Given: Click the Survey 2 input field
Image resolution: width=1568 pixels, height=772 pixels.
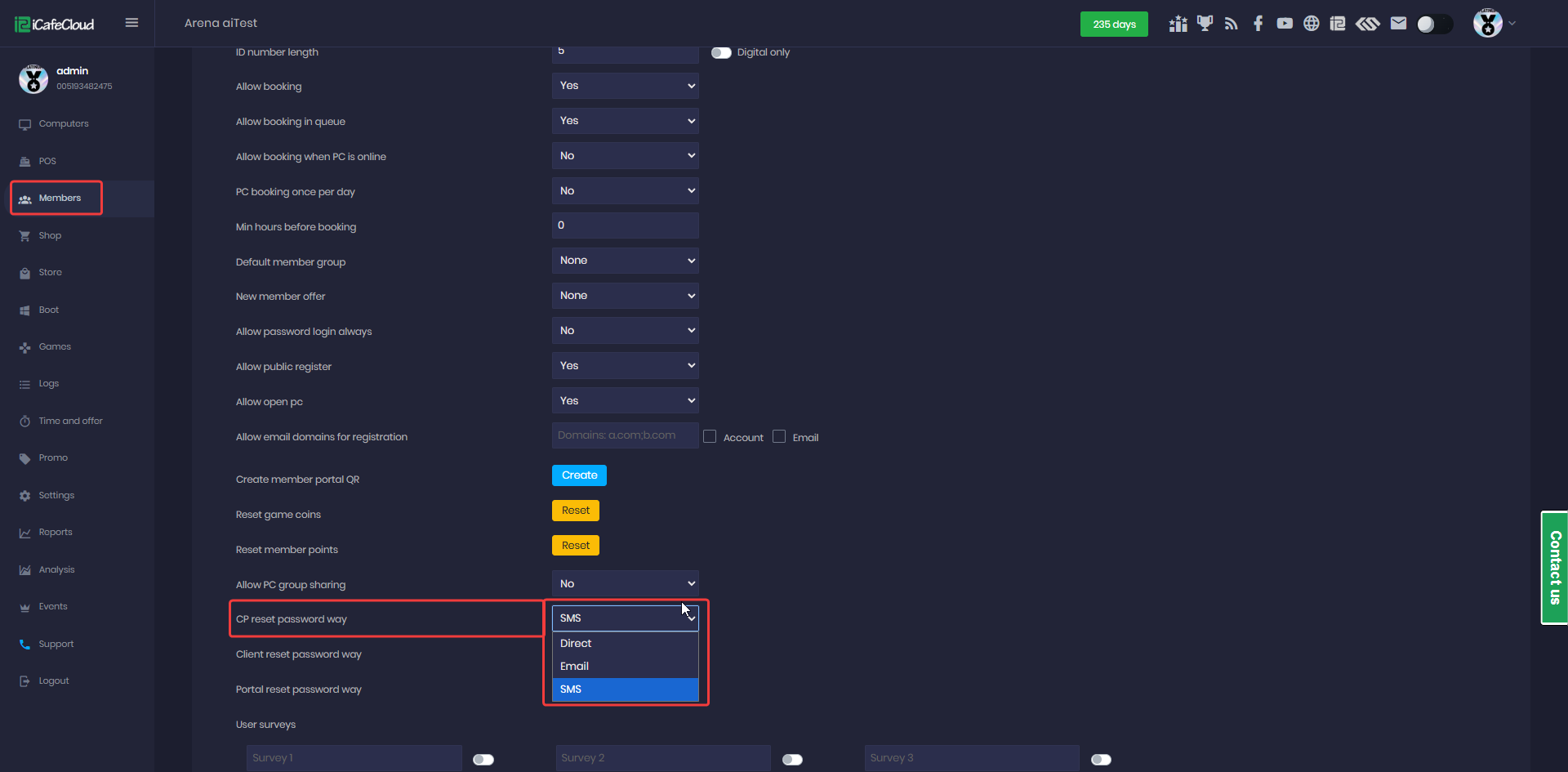Looking at the screenshot, I should [663, 758].
